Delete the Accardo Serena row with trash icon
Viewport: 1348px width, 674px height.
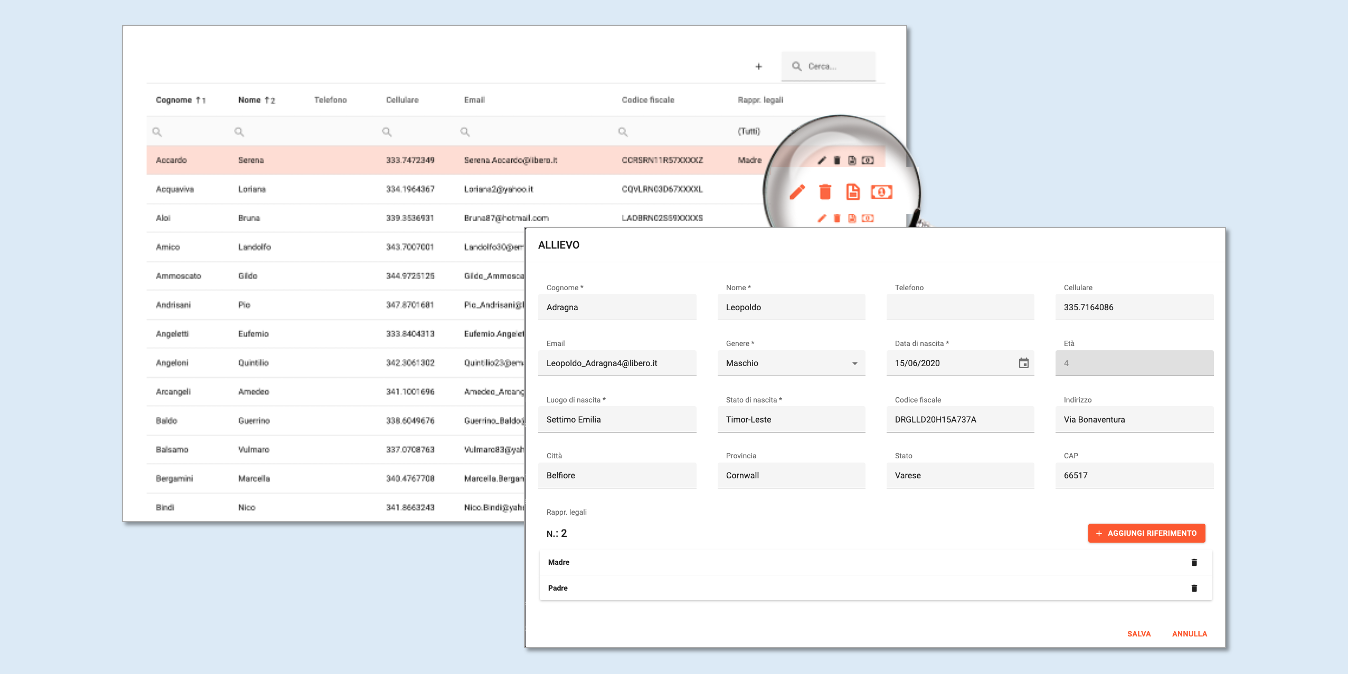tap(837, 160)
